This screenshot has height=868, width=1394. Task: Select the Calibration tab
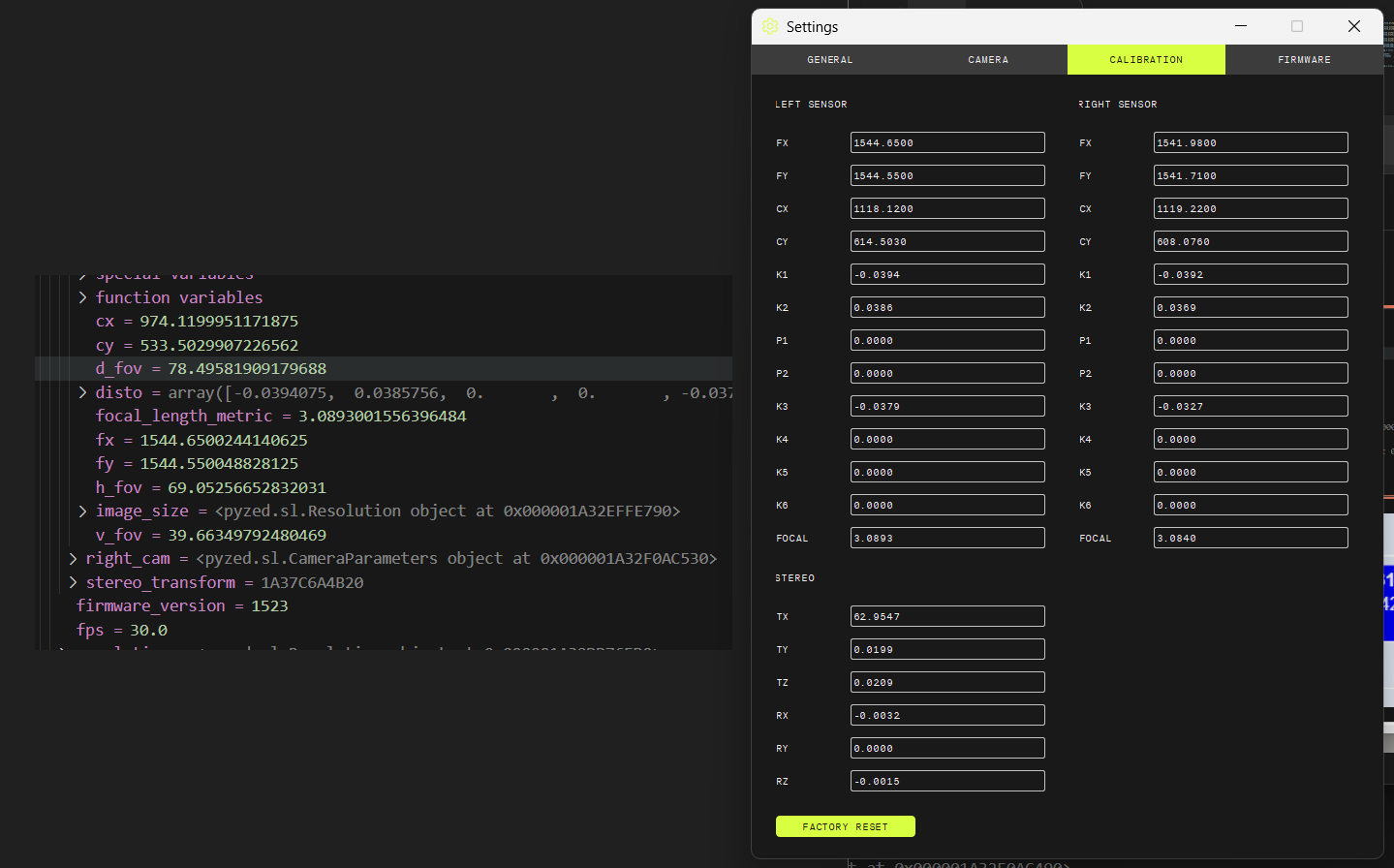[x=1146, y=60]
